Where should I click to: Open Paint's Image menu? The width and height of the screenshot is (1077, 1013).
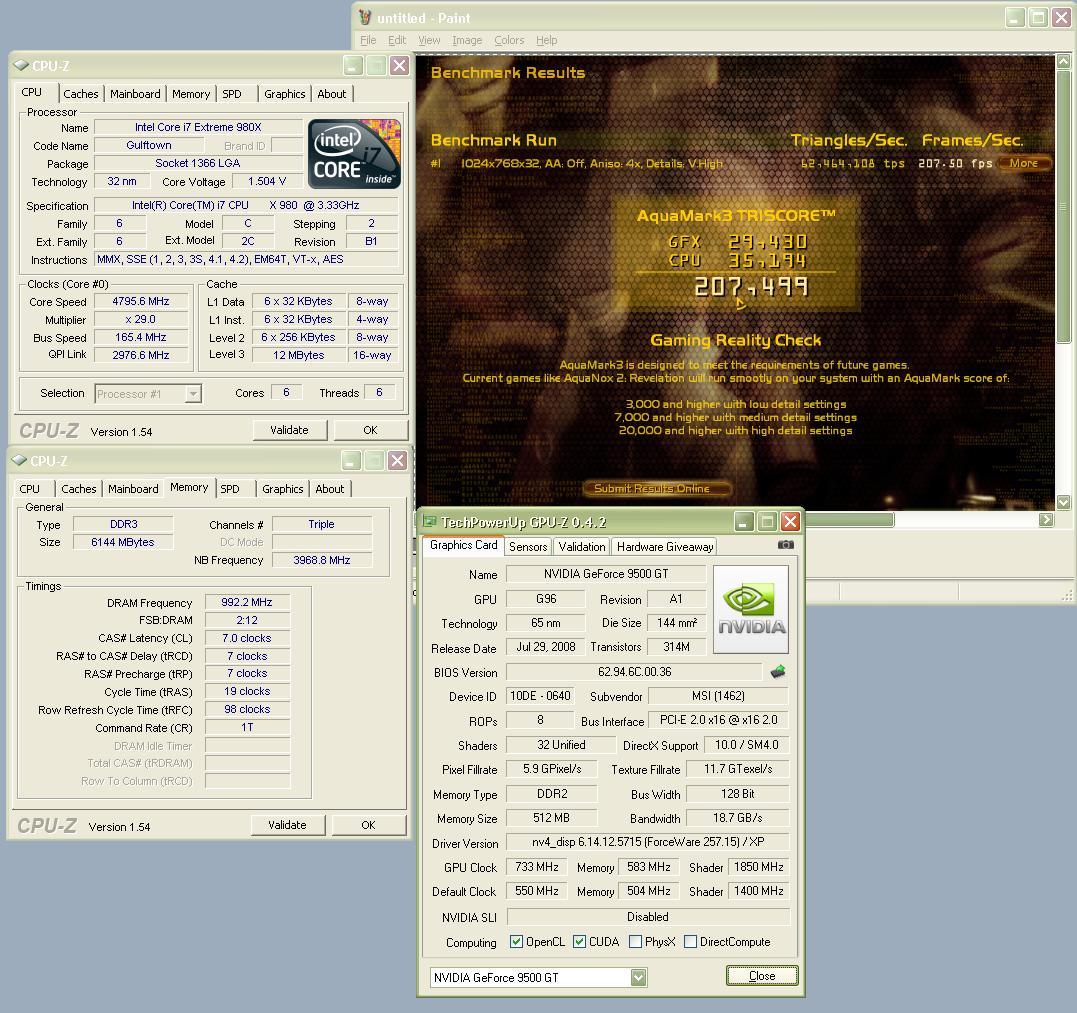(467, 41)
